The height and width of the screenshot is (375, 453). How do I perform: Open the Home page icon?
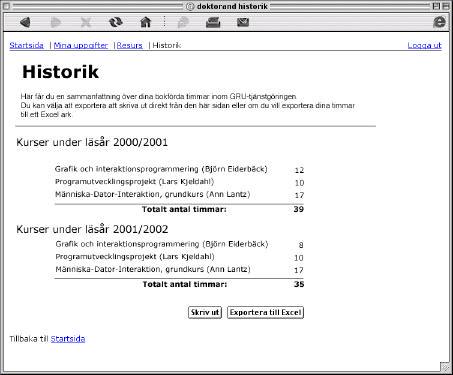pos(146,22)
